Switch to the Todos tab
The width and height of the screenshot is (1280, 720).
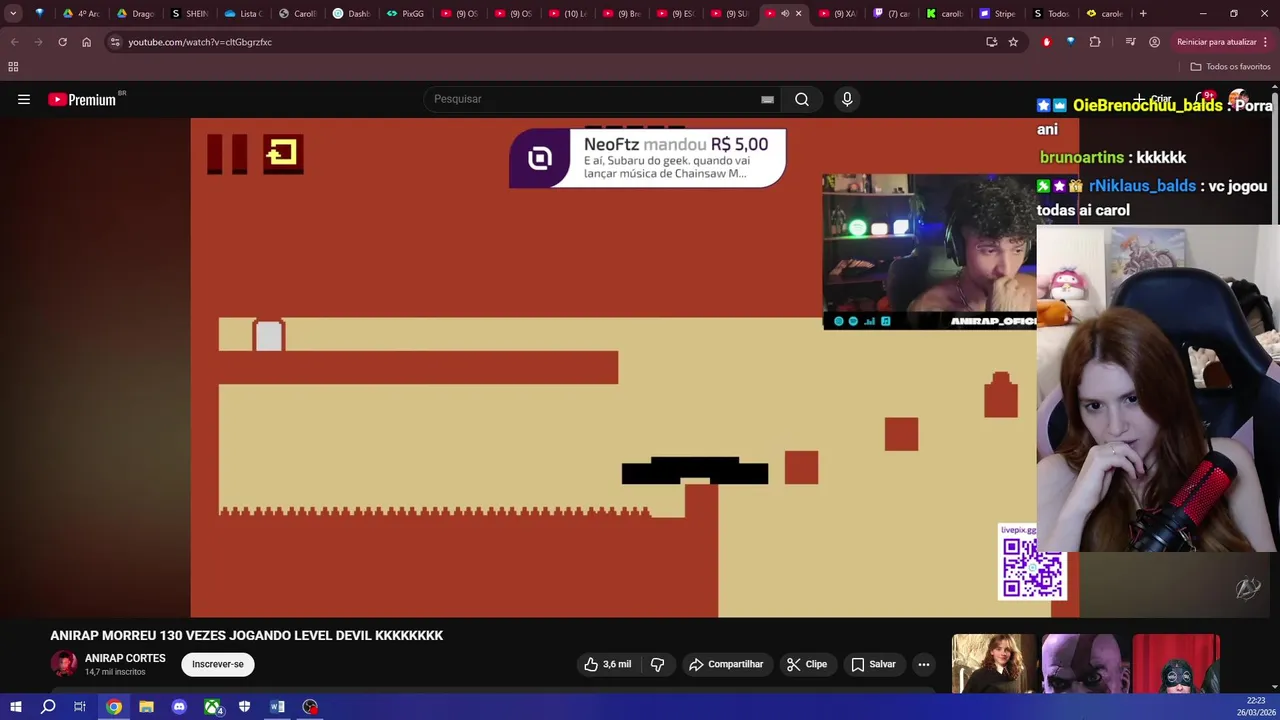[1051, 14]
